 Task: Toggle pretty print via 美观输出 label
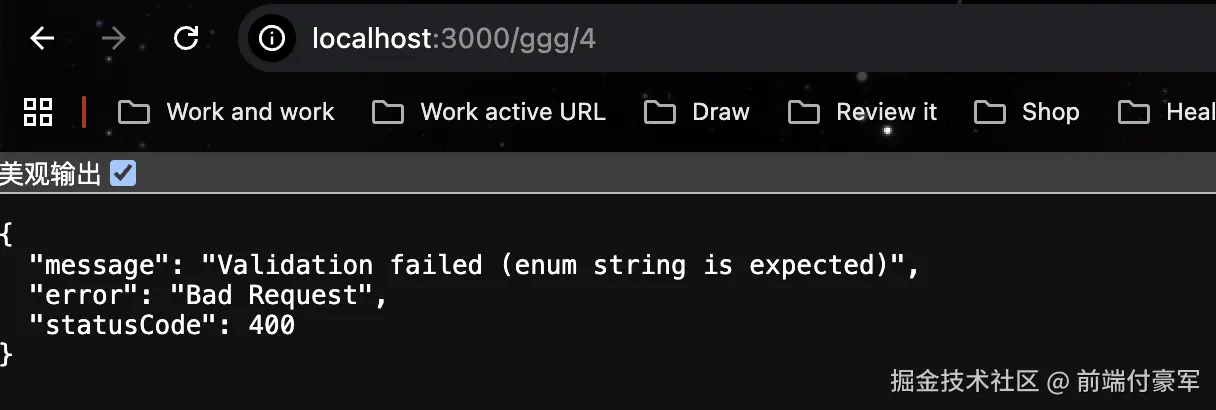click(x=51, y=175)
